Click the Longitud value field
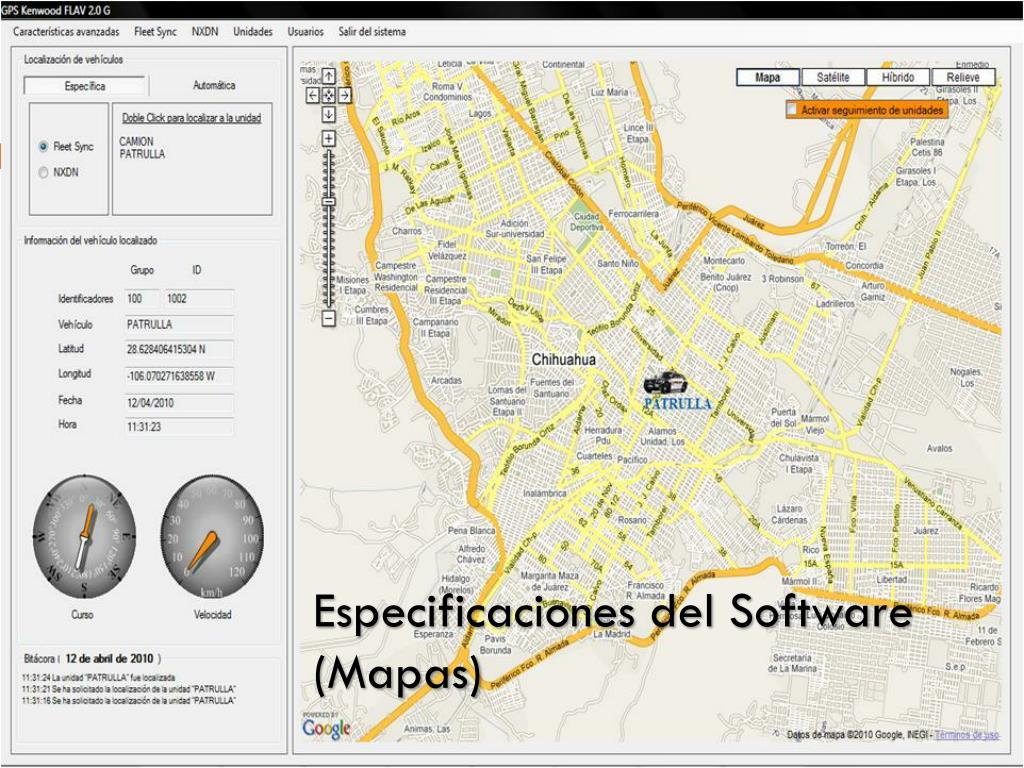 (x=179, y=376)
